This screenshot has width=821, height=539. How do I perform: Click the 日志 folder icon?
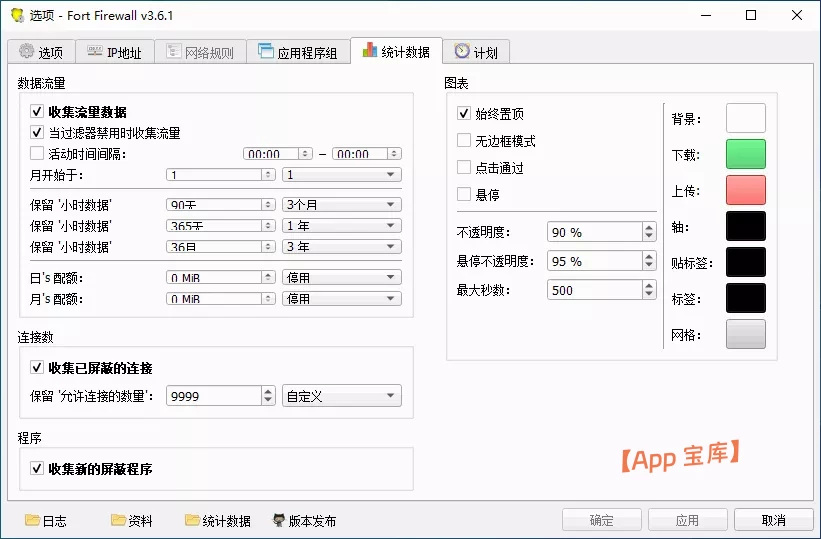click(32, 520)
